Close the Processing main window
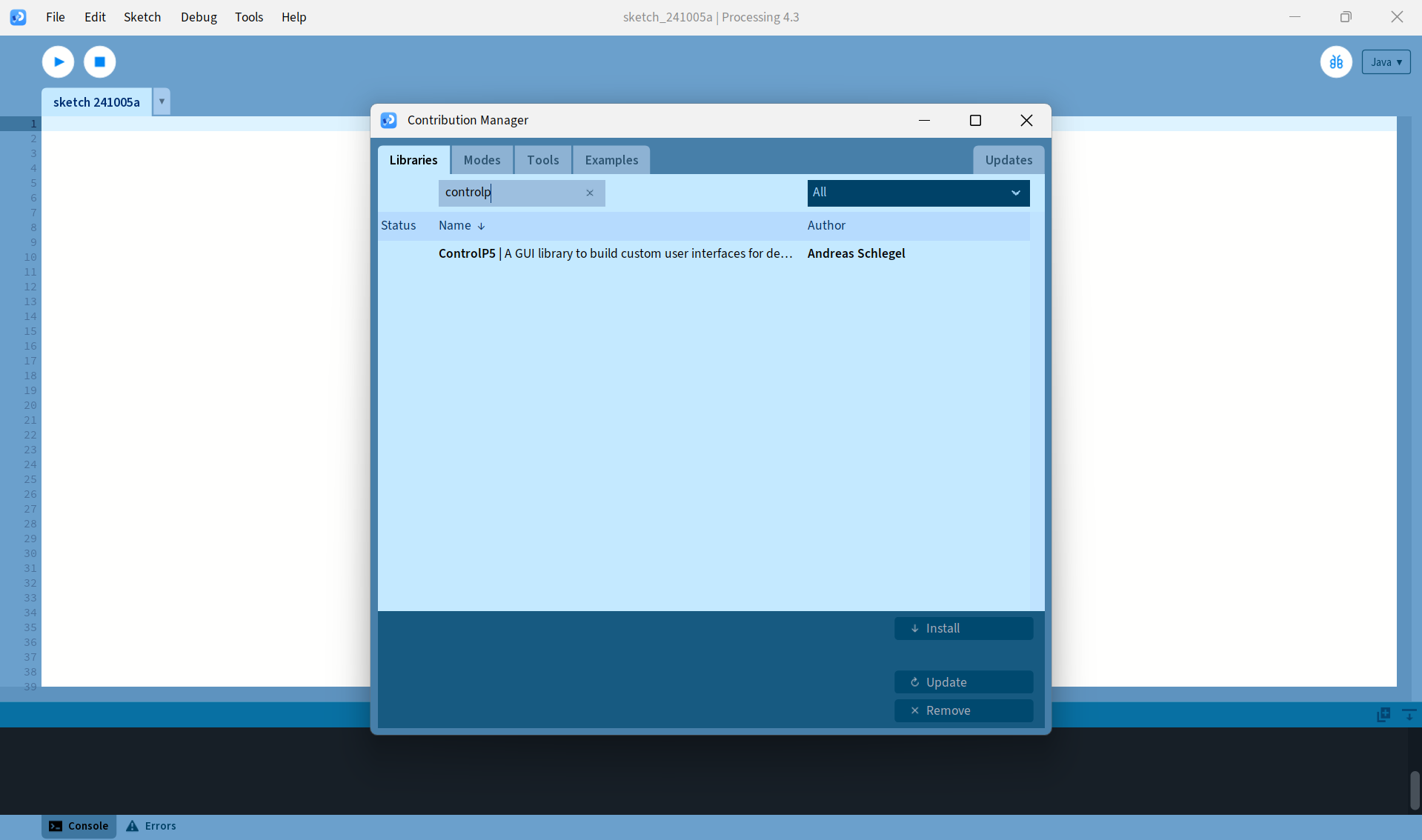The height and width of the screenshot is (840, 1422). (1397, 17)
